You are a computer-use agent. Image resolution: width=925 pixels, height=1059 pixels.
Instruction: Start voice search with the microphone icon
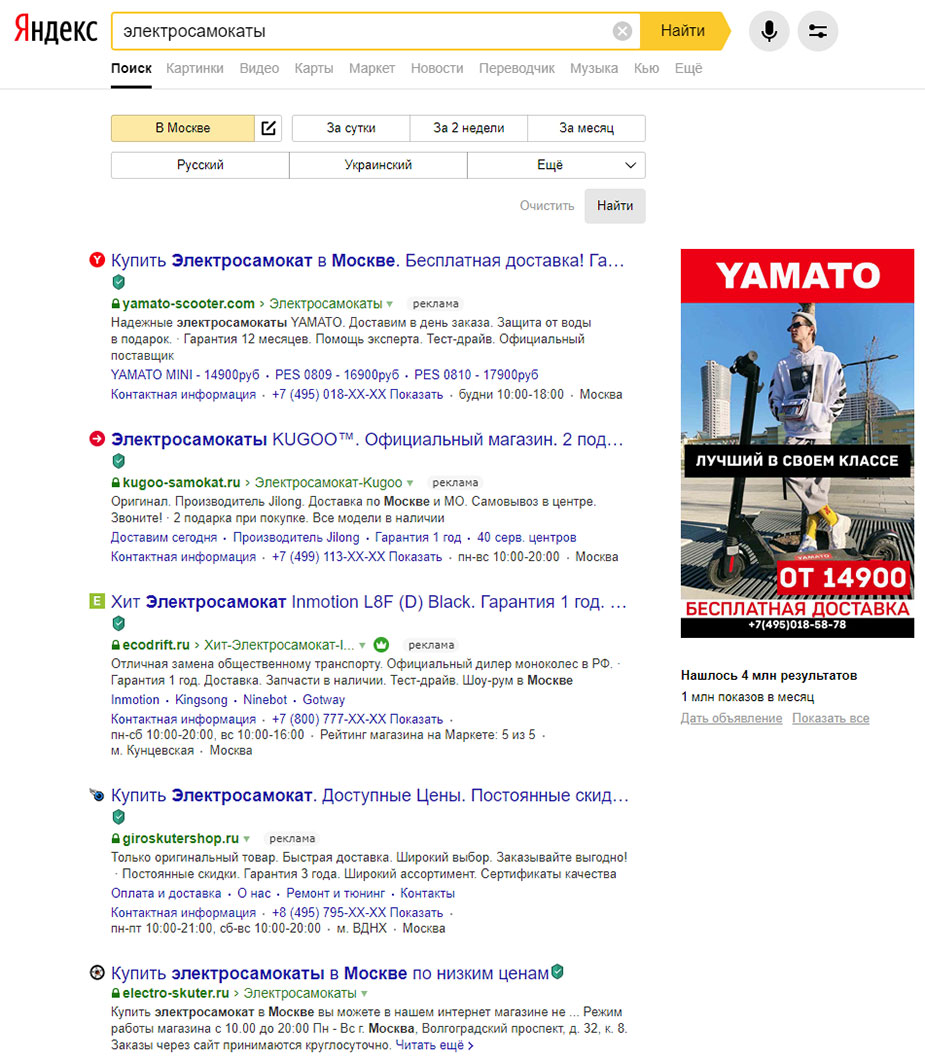[768, 31]
